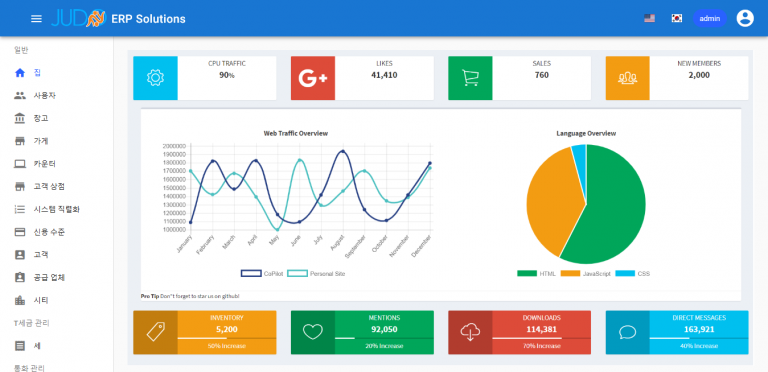Click the 90% CPU traffic value
768x372 pixels.
[227, 75]
